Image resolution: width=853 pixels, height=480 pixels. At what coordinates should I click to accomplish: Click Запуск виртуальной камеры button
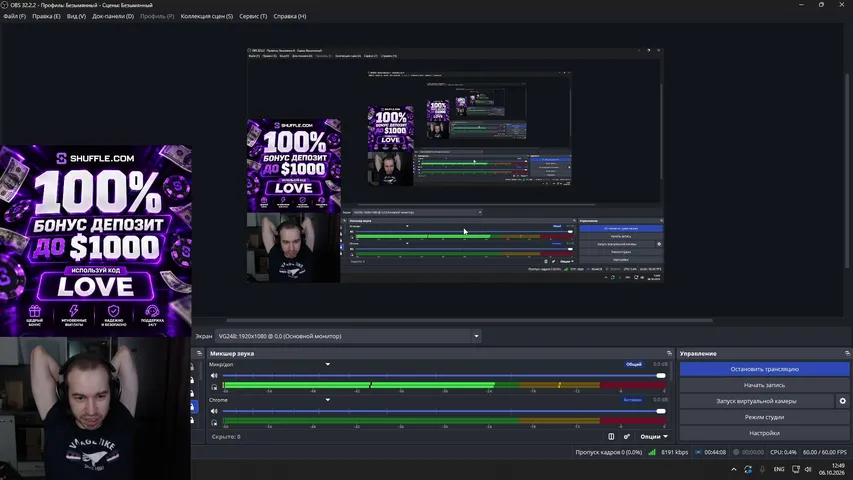pos(757,401)
